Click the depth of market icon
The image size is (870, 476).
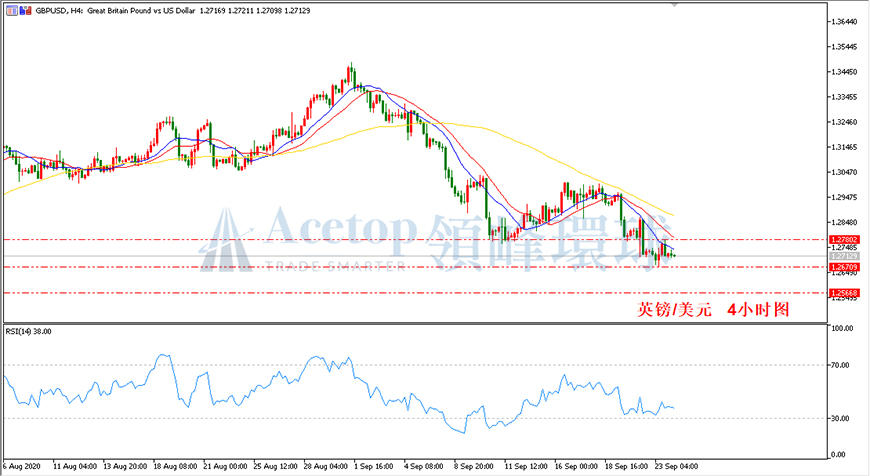[26, 11]
